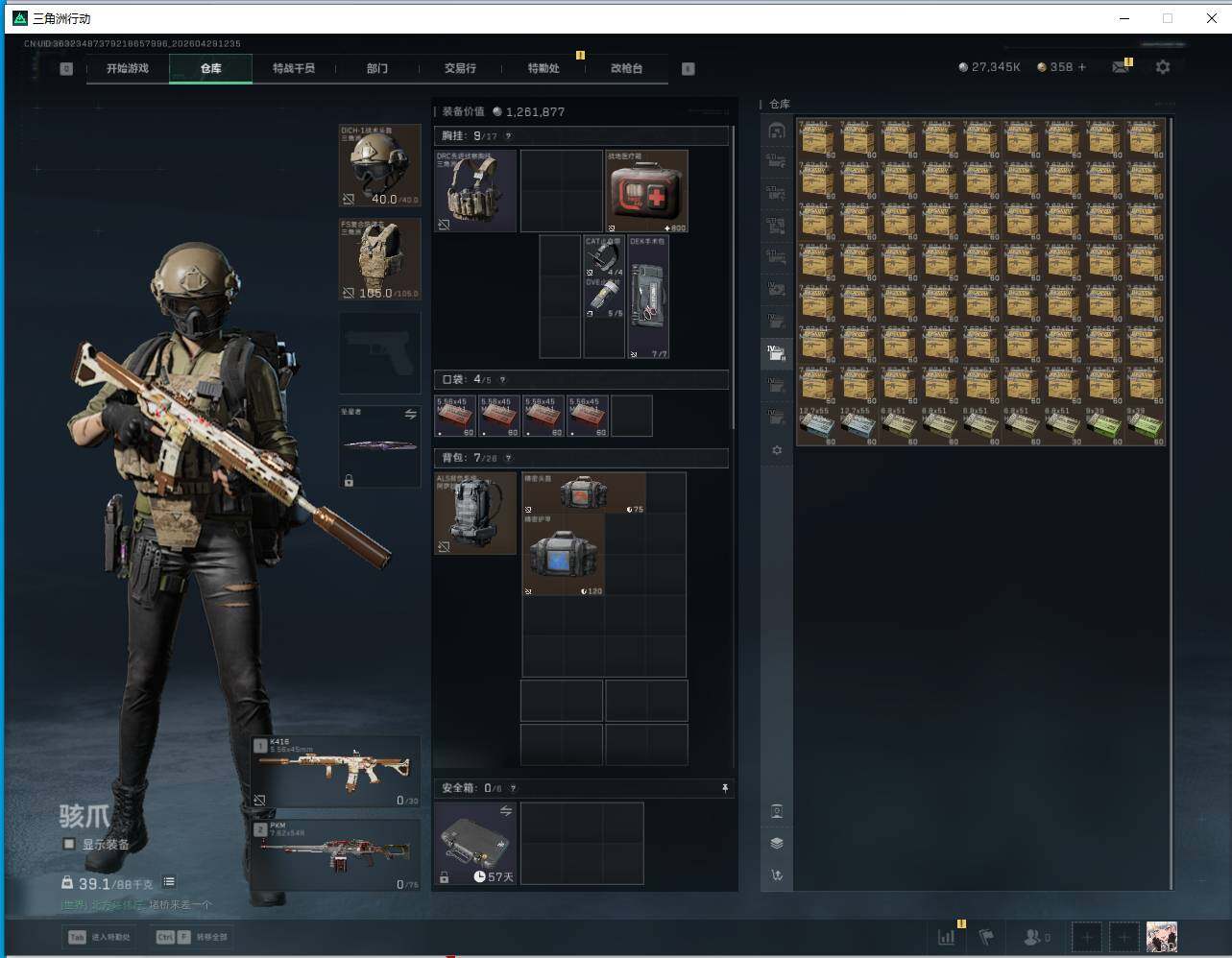Click the 27,345K currency balance
This screenshot has width=1232, height=958.
[x=990, y=67]
